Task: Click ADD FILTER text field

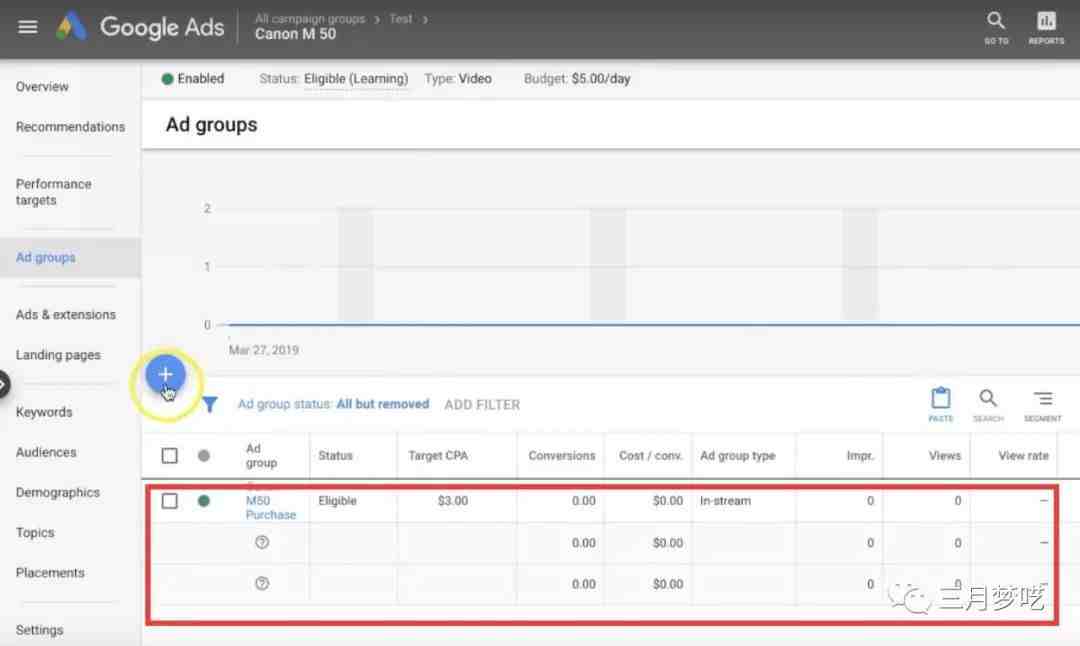Action: [x=482, y=405]
